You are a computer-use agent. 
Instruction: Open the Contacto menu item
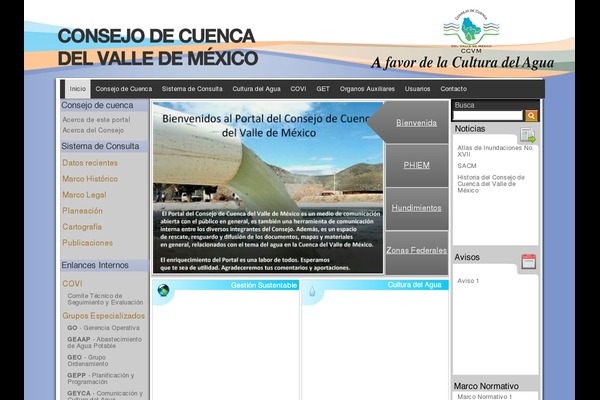coord(453,89)
